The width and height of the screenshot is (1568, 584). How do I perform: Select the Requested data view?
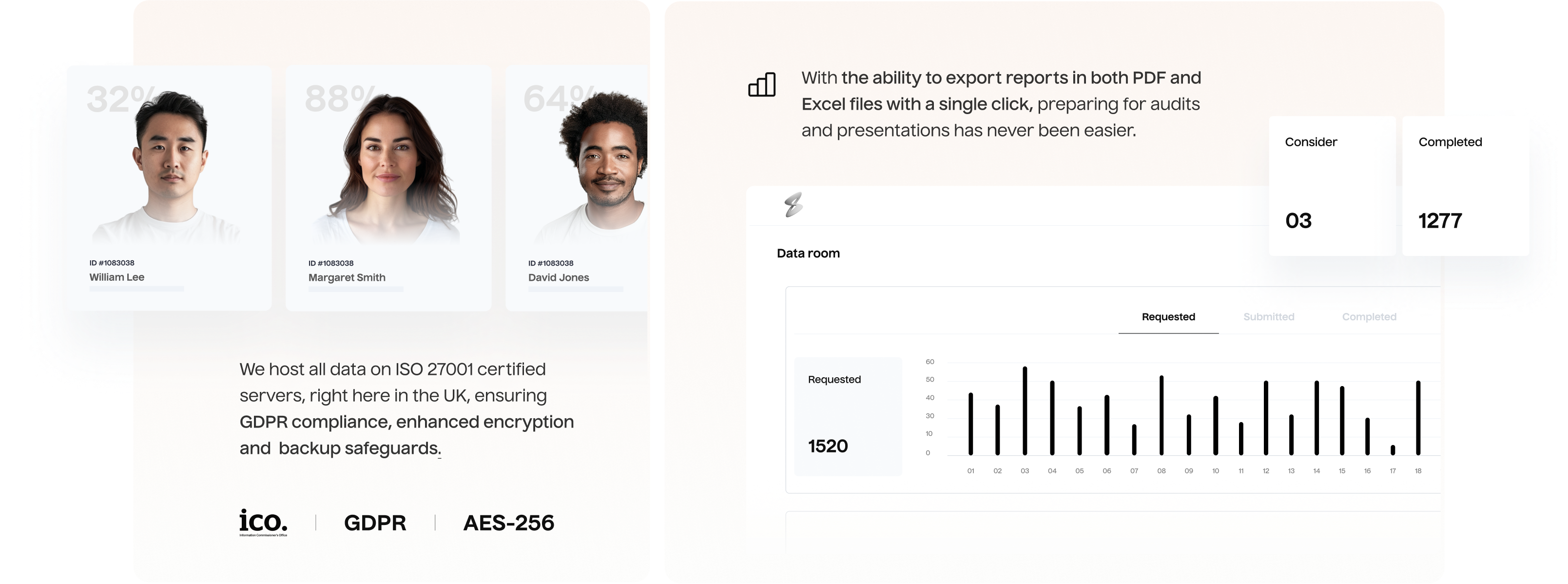pyautogui.click(x=1167, y=318)
